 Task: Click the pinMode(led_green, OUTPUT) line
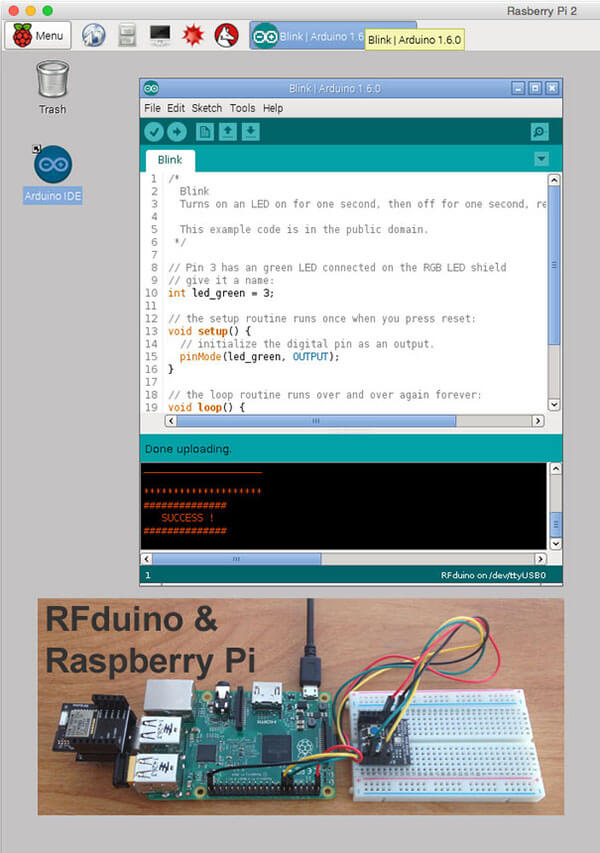259,356
